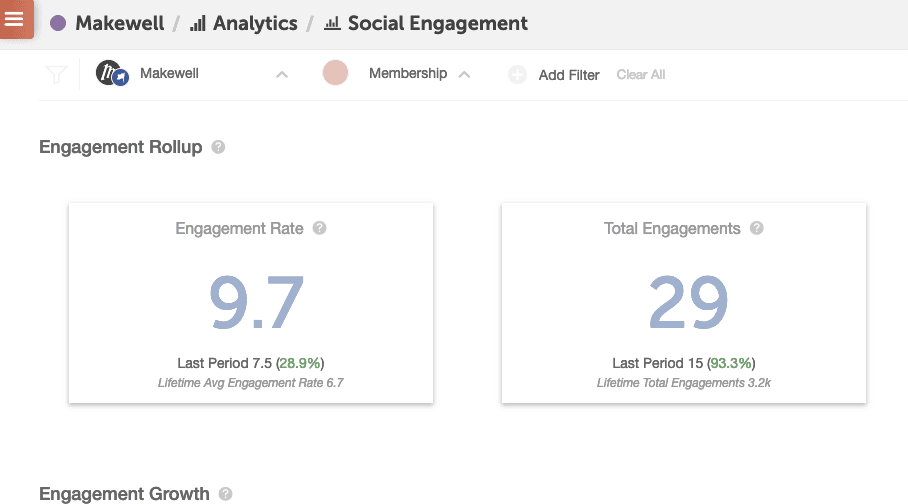The width and height of the screenshot is (908, 504).
Task: Click the funnel filter icon
Action: (55, 75)
